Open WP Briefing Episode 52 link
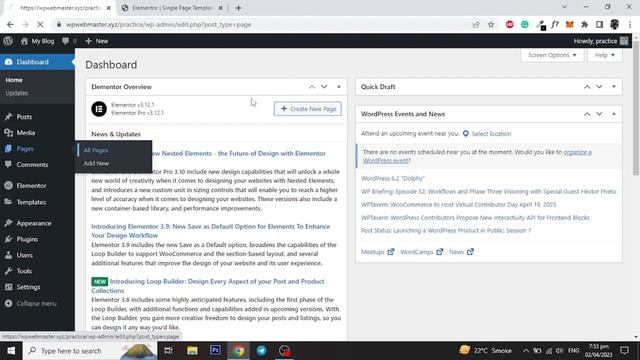Screen dimensions: 640x360 tap(489, 191)
